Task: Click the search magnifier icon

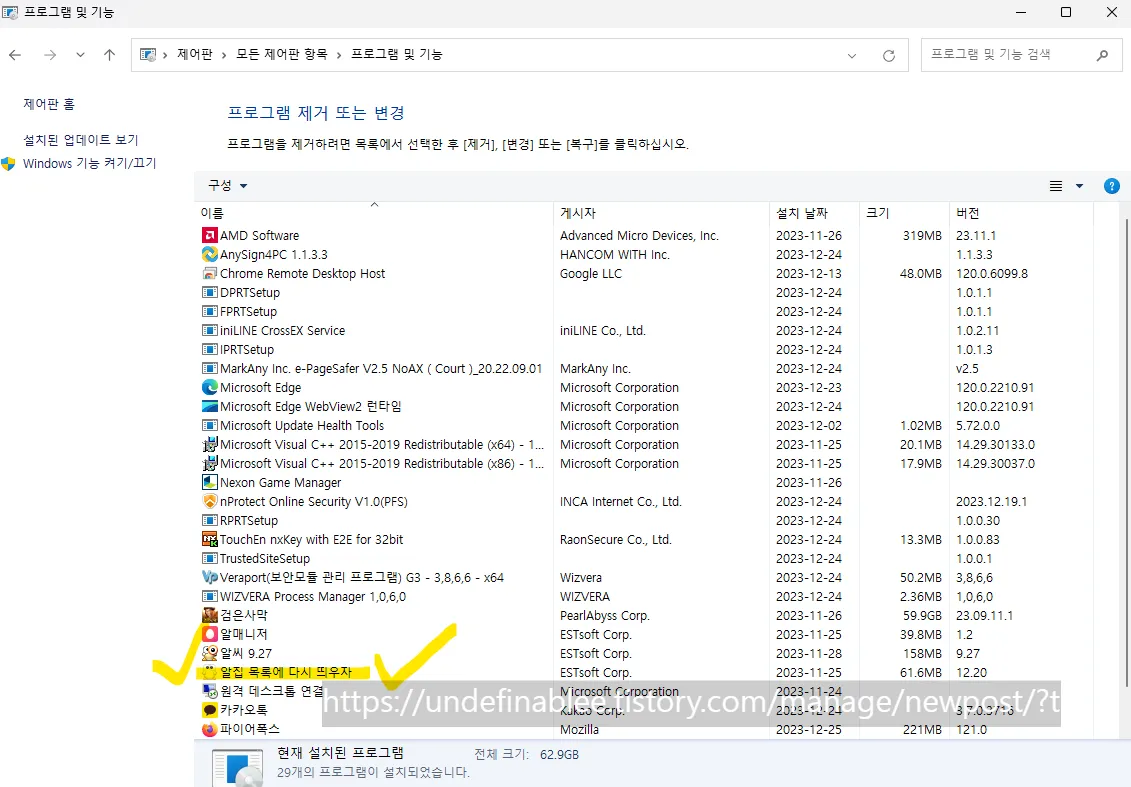Action: pyautogui.click(x=1102, y=55)
